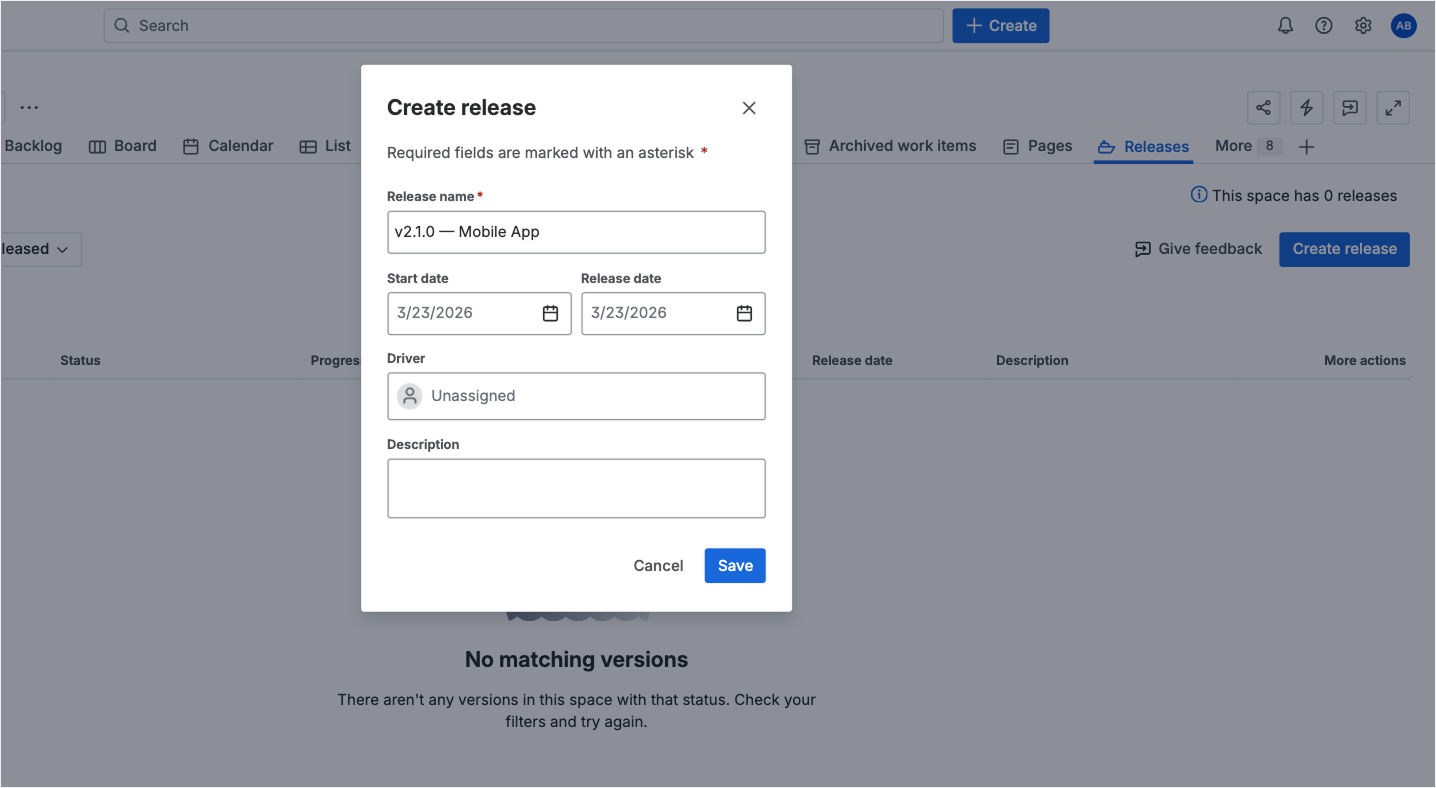1436x788 pixels.
Task: Cancel the Create release dialog
Action: 658,566
